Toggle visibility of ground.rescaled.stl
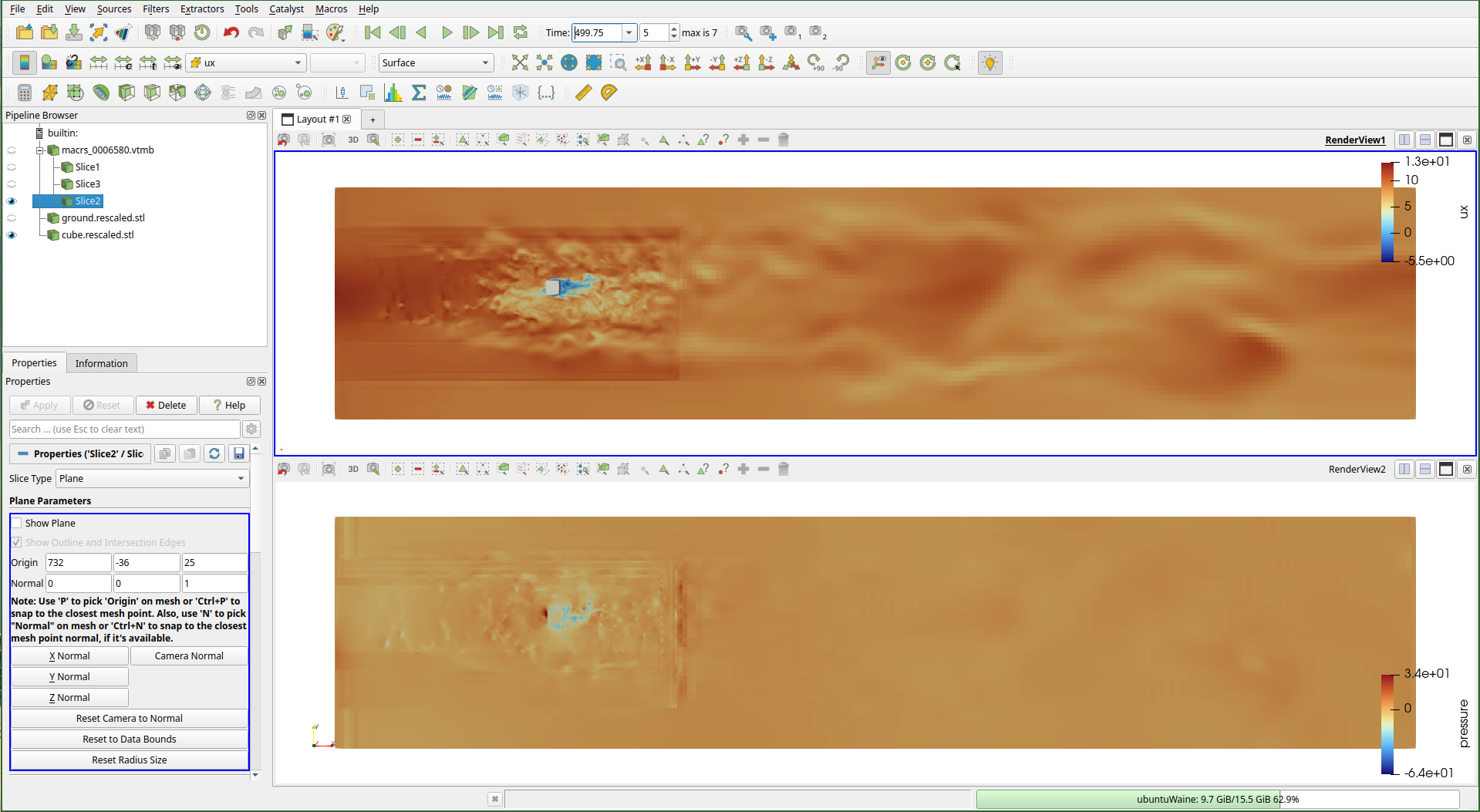The height and width of the screenshot is (812, 1480). click(12, 218)
